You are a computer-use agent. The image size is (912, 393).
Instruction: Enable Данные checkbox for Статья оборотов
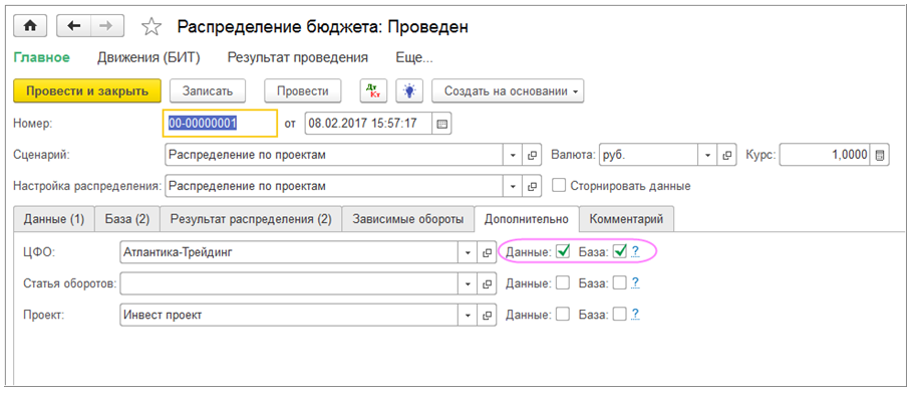[562, 283]
